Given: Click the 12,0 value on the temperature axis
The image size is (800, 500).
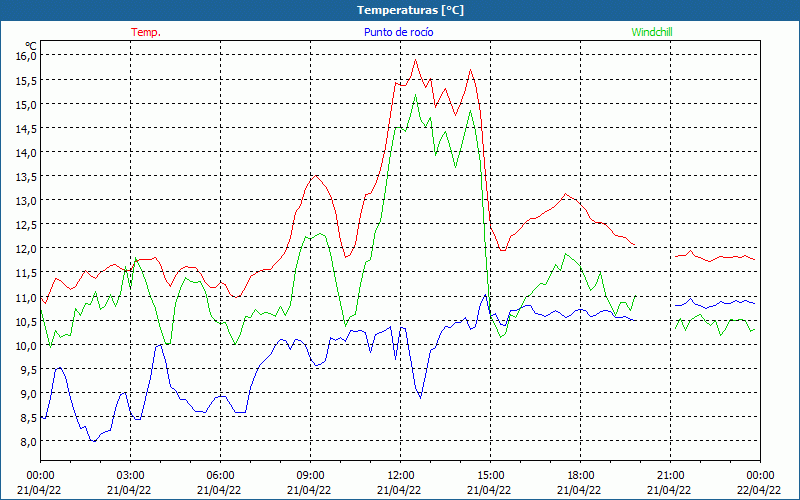Looking at the screenshot, I should pos(26,248).
